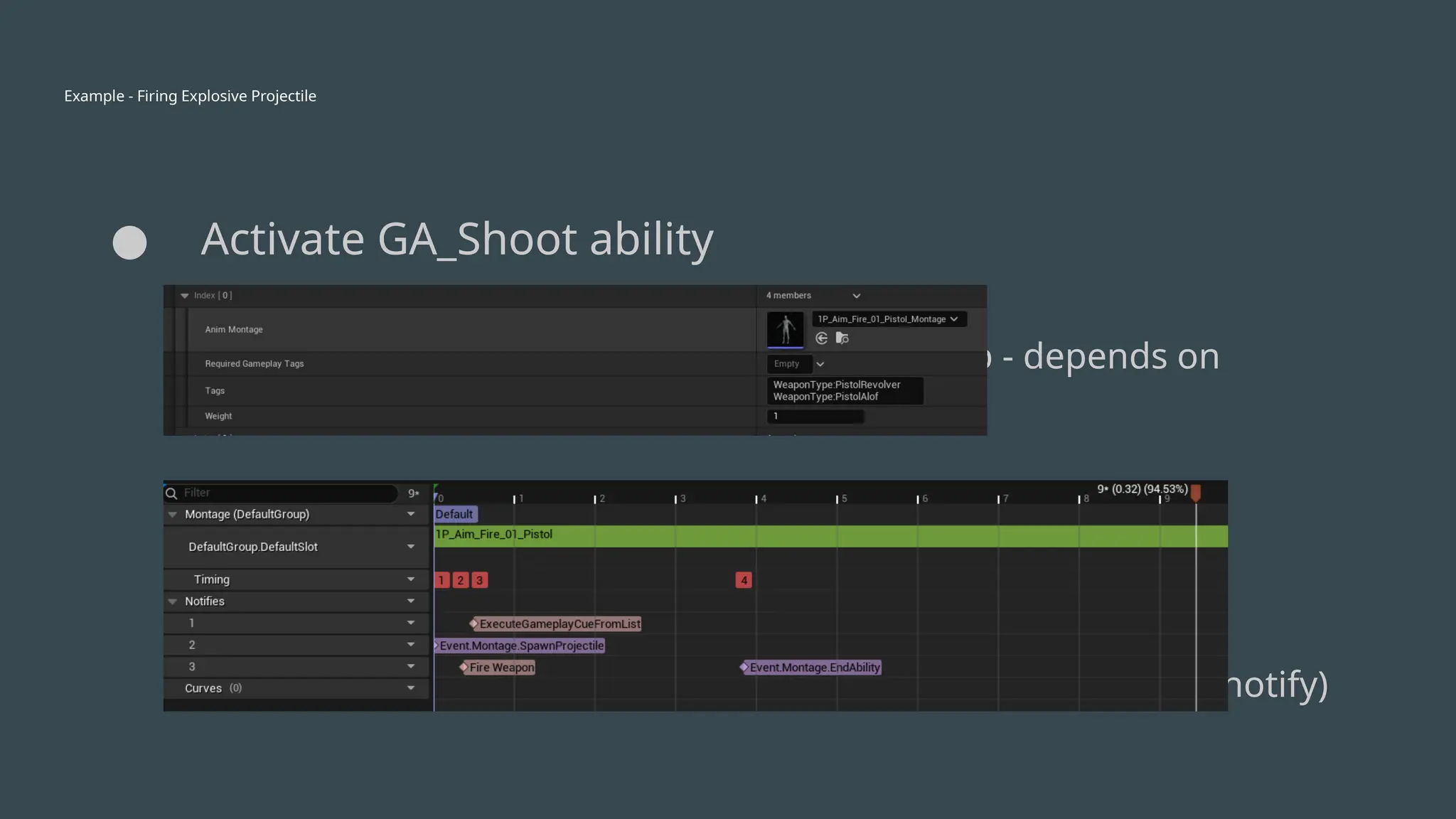Collapse the Index [0] array entry
1456x819 pixels.
[x=185, y=296]
